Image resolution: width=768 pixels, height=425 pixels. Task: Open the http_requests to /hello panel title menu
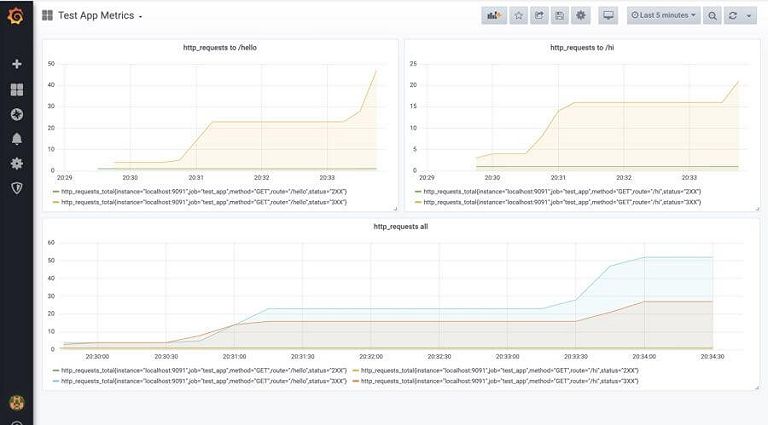coord(220,47)
